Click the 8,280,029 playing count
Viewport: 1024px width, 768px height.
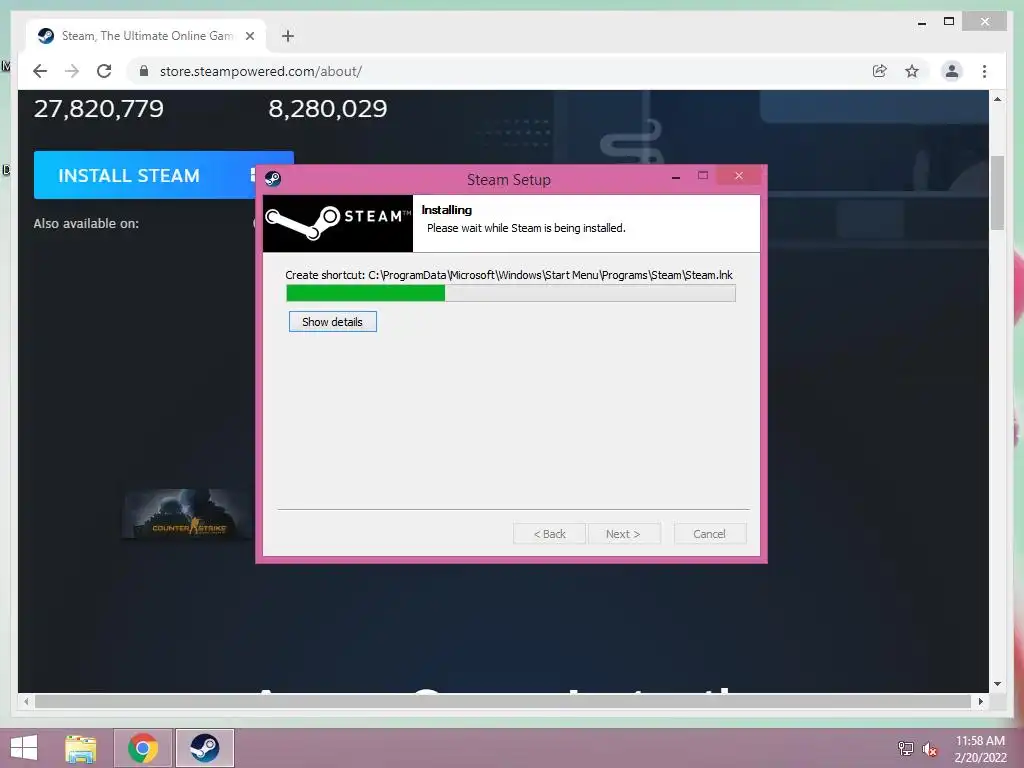[x=328, y=108]
